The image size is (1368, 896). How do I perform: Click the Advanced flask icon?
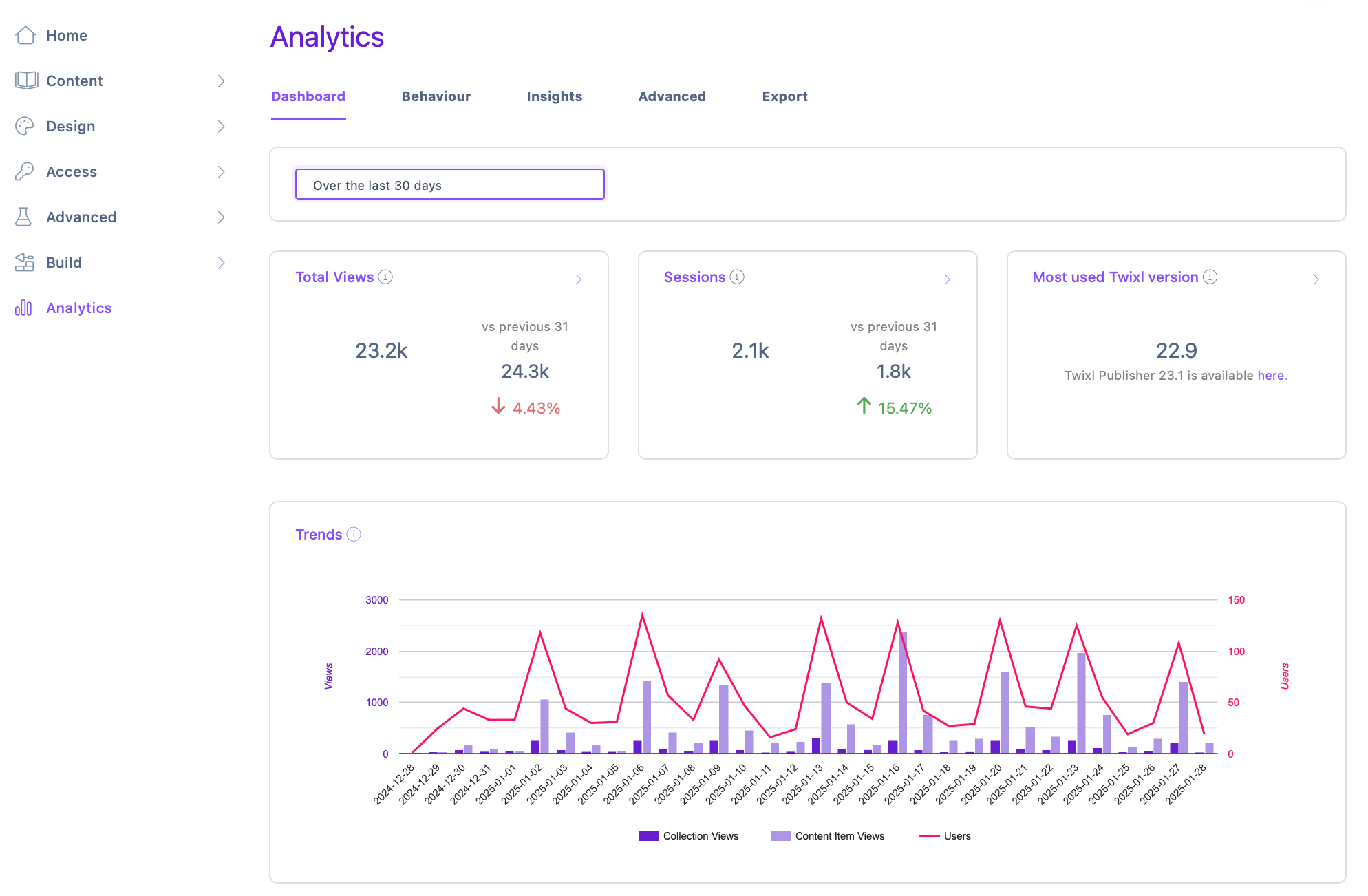(x=24, y=217)
